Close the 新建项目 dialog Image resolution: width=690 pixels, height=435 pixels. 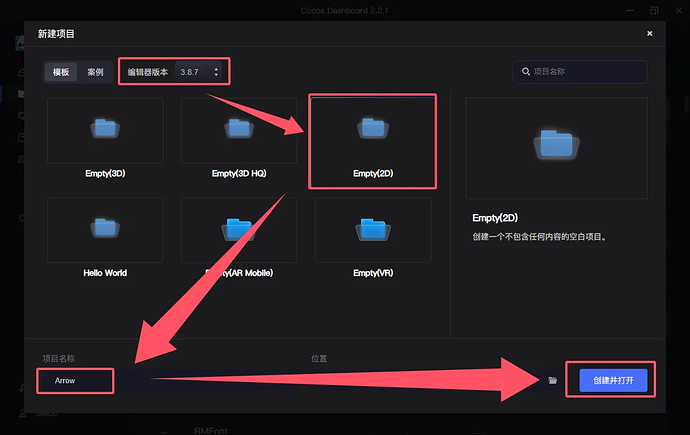click(x=650, y=33)
